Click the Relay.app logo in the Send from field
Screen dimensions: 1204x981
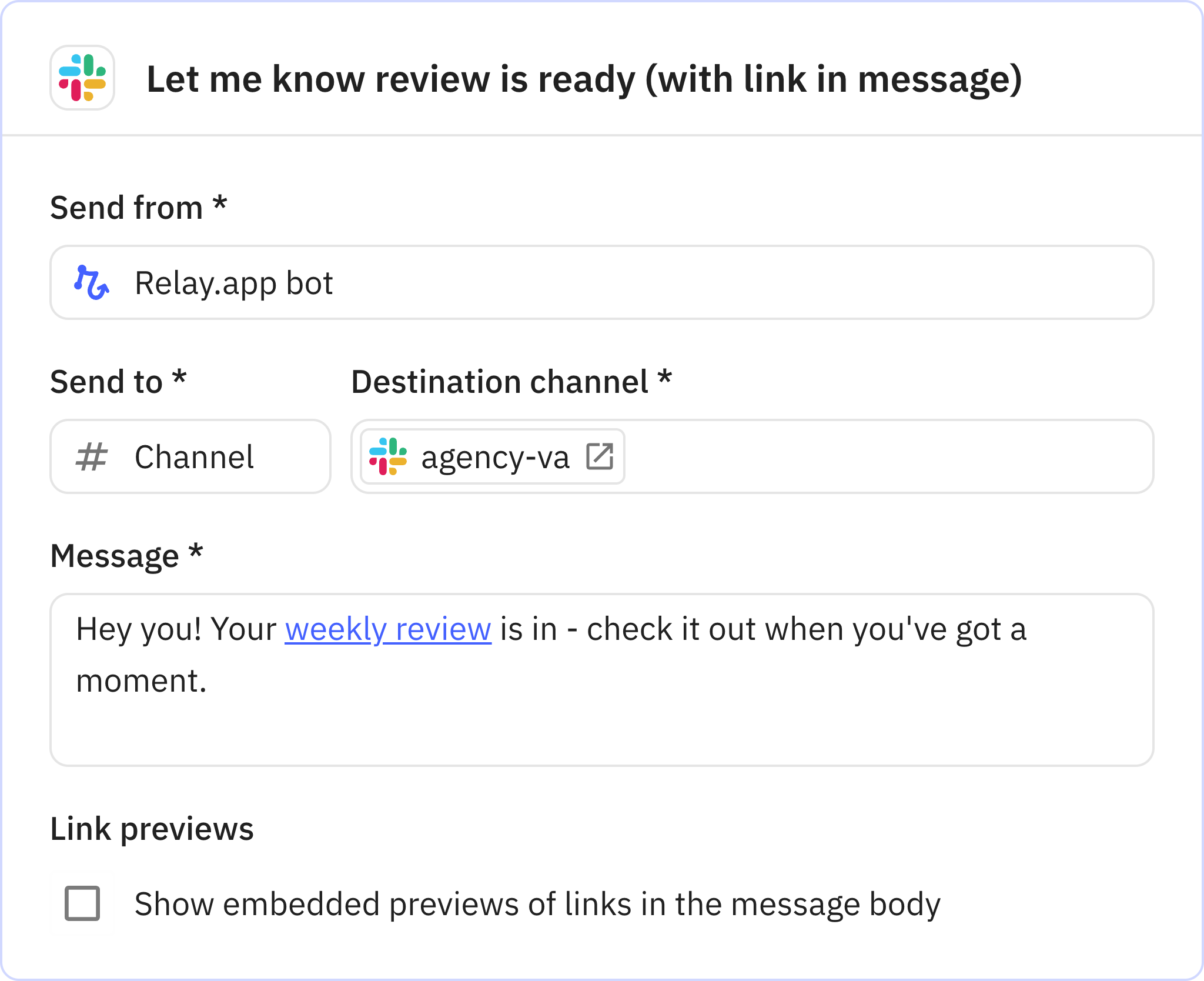[91, 282]
